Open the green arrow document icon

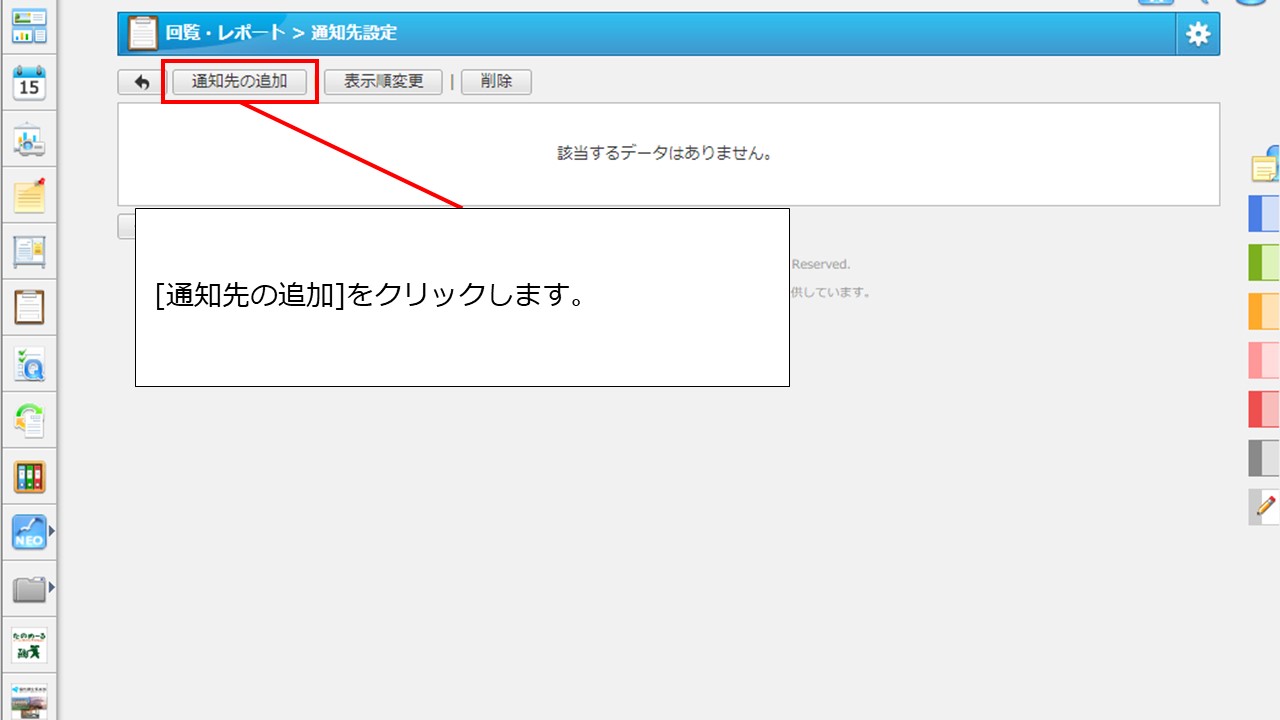[x=29, y=420]
